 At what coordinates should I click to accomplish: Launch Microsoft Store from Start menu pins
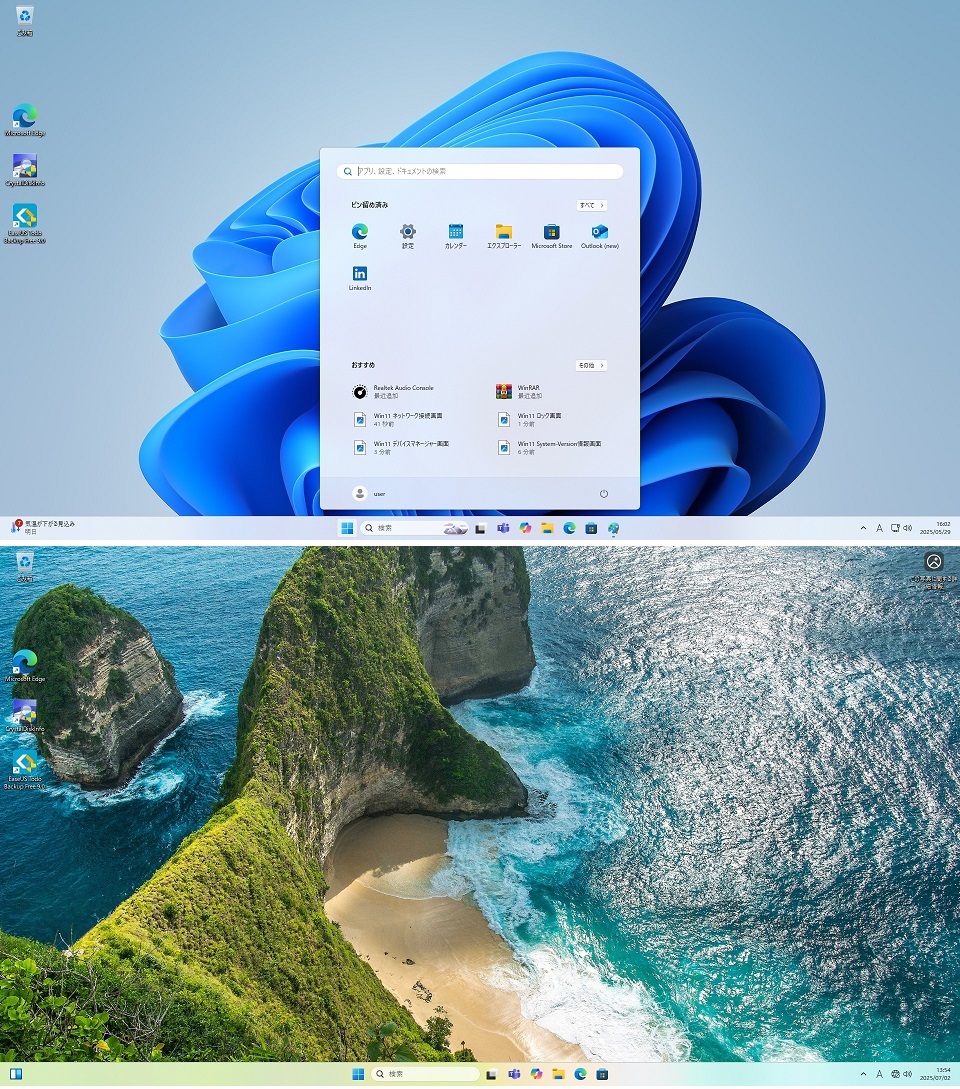tap(552, 235)
